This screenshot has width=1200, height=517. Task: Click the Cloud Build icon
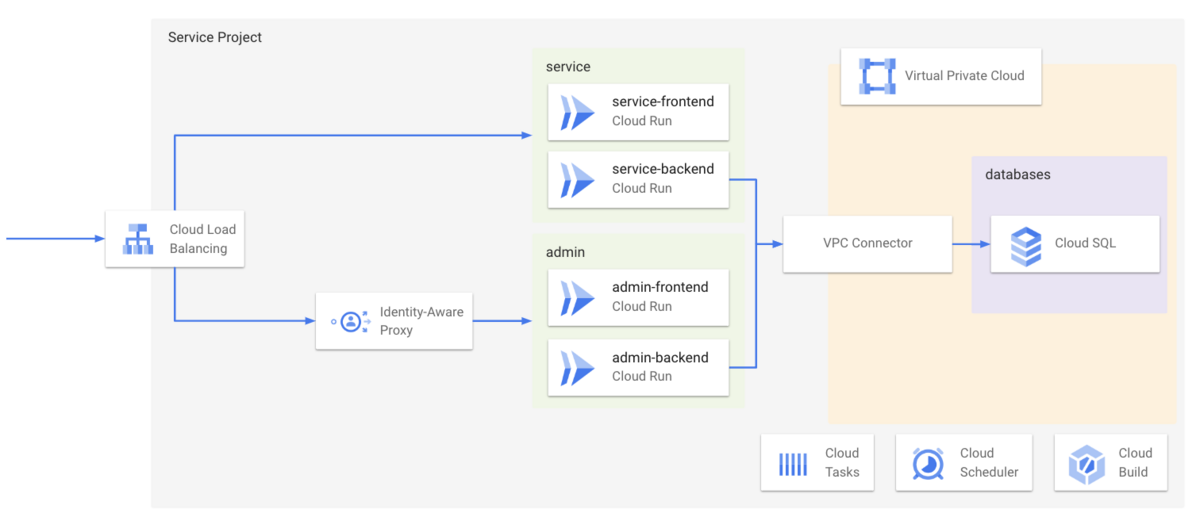1086,464
